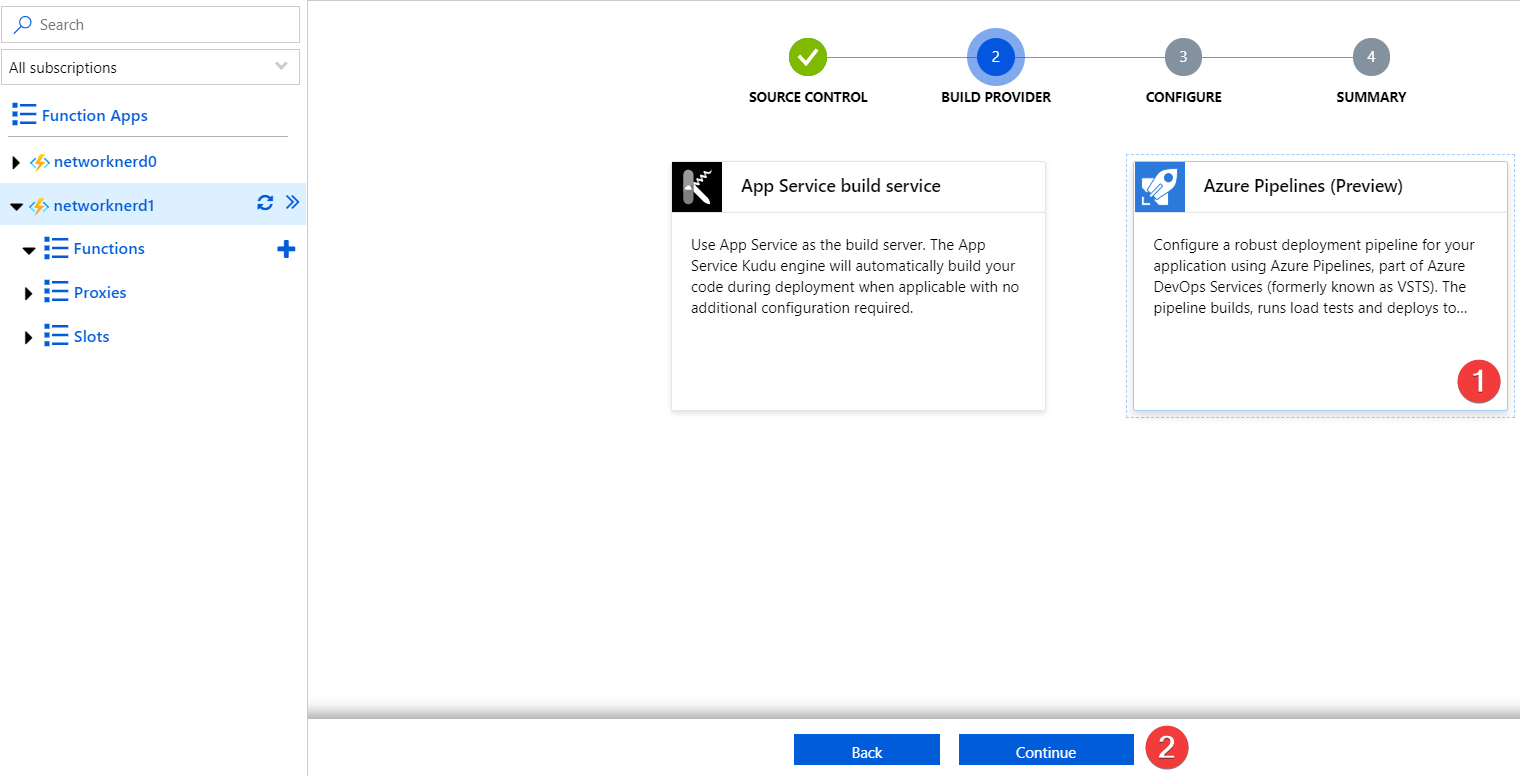Click the App Service build service description text
This screenshot has width=1520, height=776.
pyautogui.click(x=854, y=276)
